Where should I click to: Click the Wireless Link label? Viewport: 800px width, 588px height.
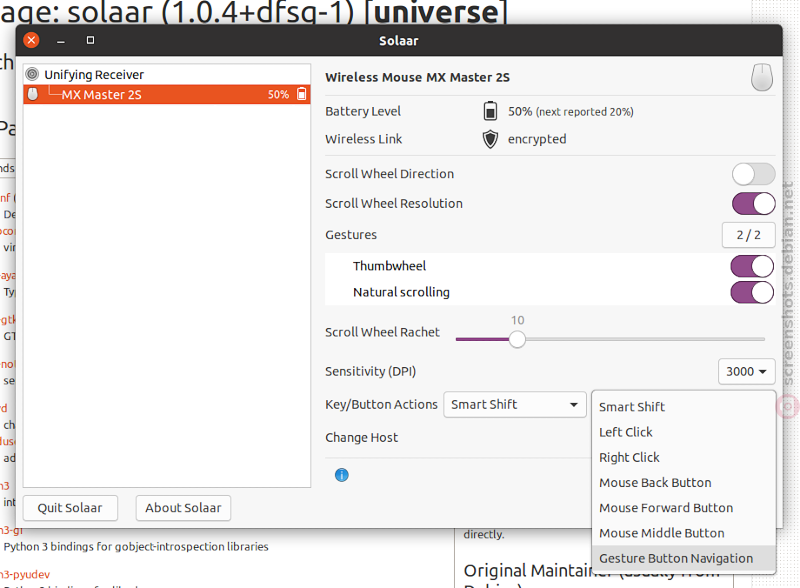tap(363, 139)
